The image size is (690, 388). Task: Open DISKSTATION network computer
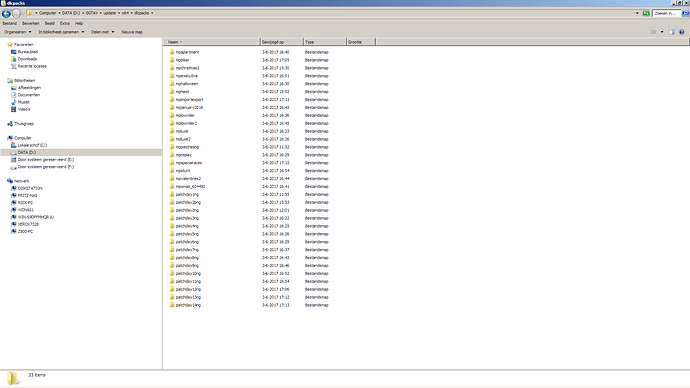pos(30,188)
